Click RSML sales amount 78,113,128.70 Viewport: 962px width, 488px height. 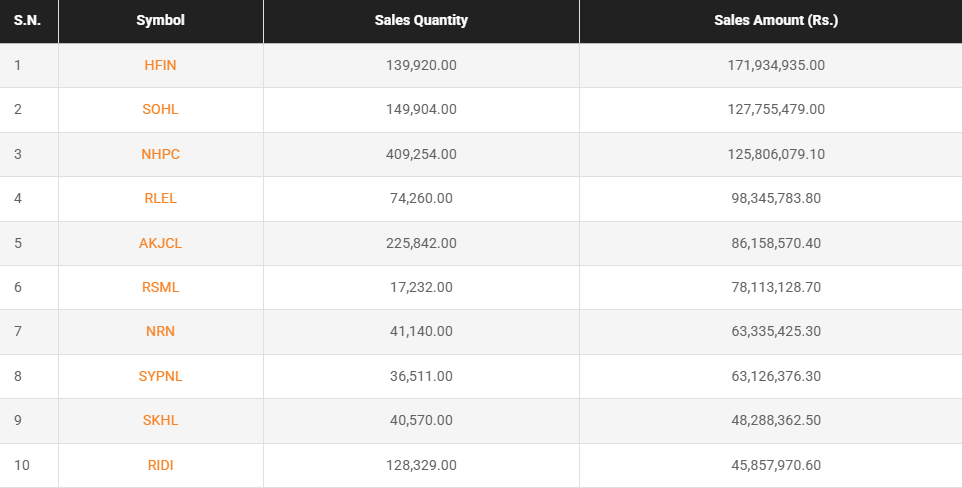776,287
